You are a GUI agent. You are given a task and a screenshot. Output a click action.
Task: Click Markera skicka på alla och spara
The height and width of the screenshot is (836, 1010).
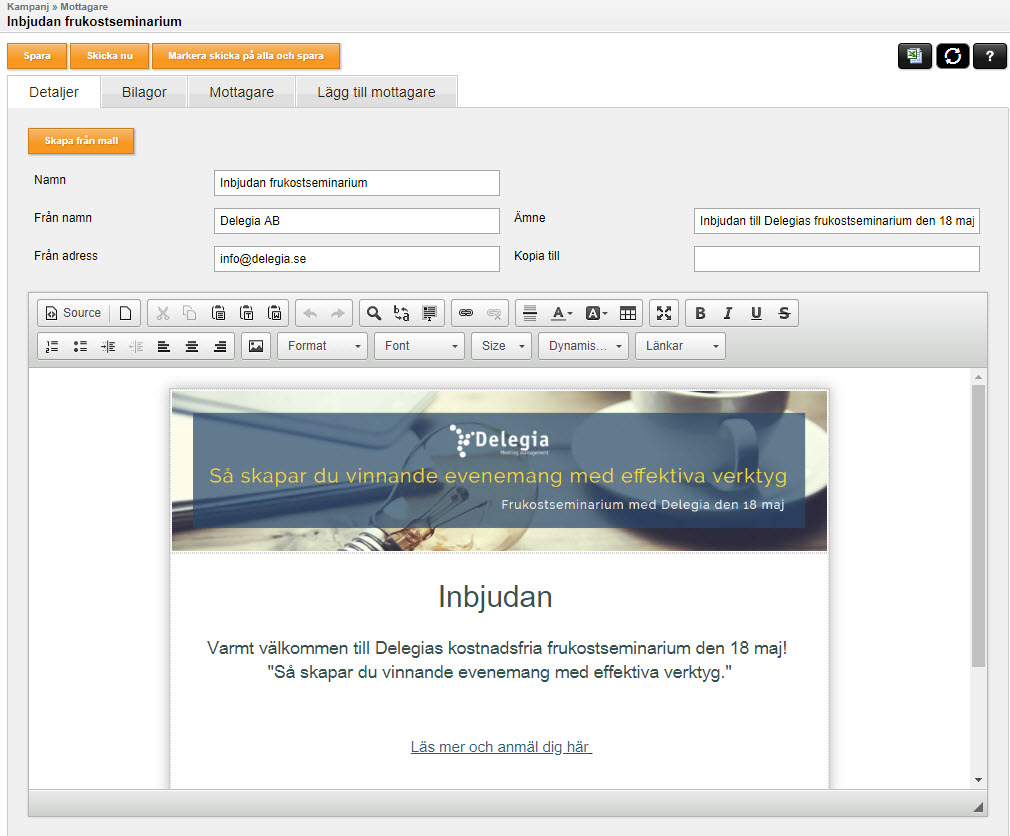(x=246, y=56)
